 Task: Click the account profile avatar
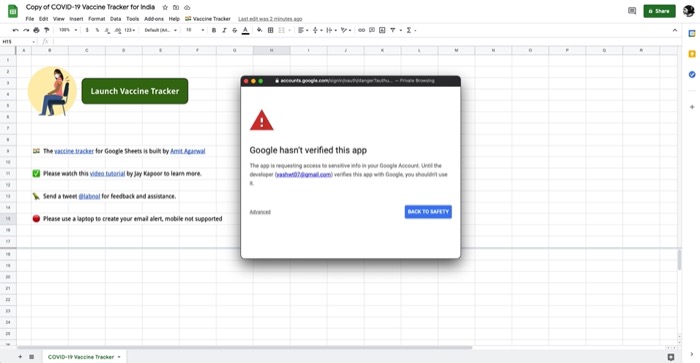pos(689,11)
